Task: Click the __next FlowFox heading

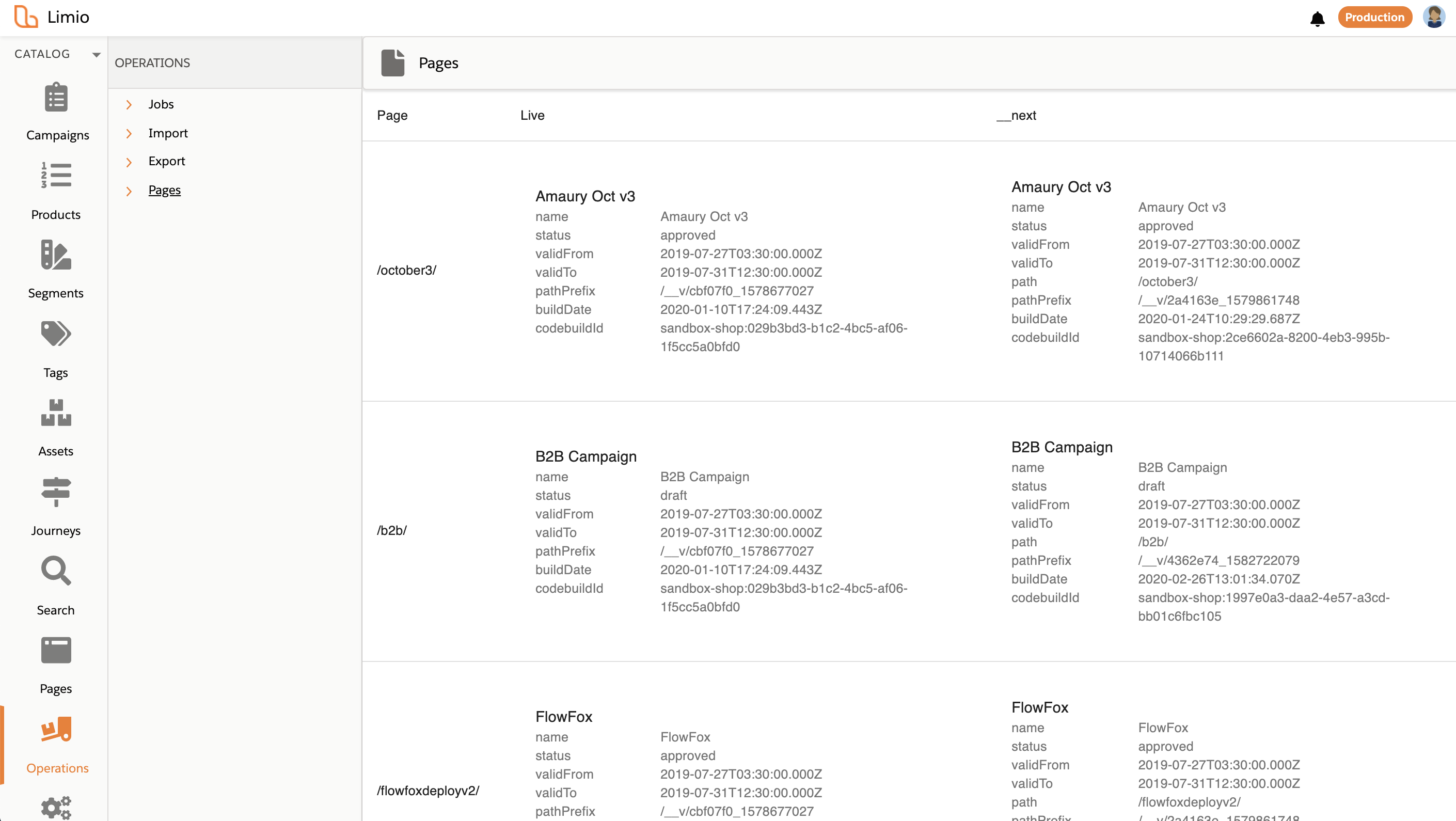Action: point(1039,707)
